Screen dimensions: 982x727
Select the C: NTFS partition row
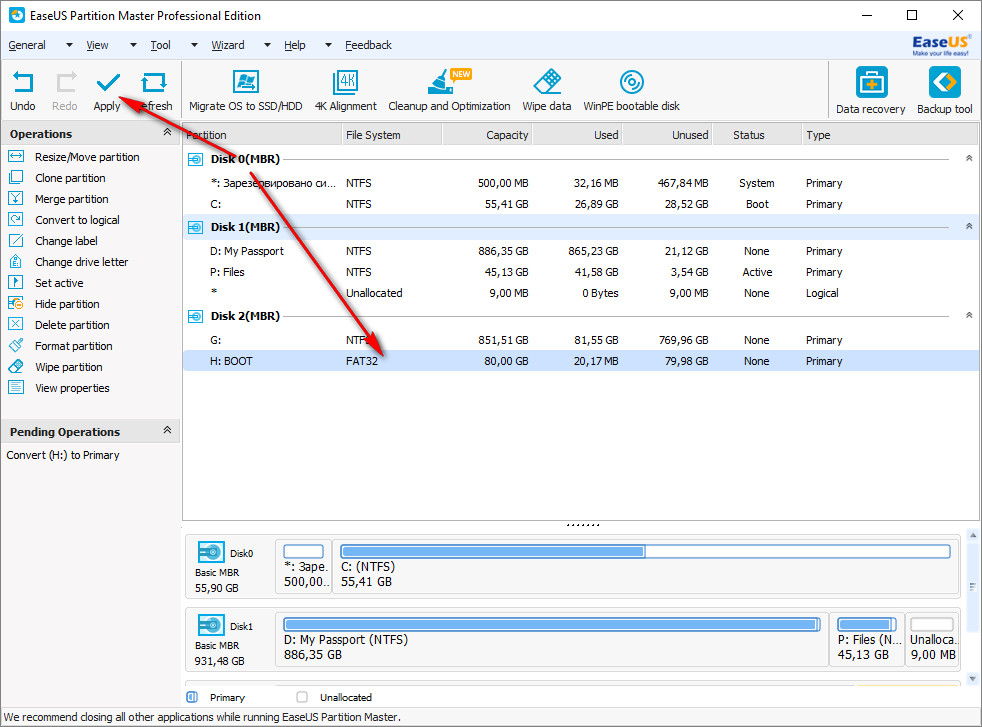pos(581,204)
